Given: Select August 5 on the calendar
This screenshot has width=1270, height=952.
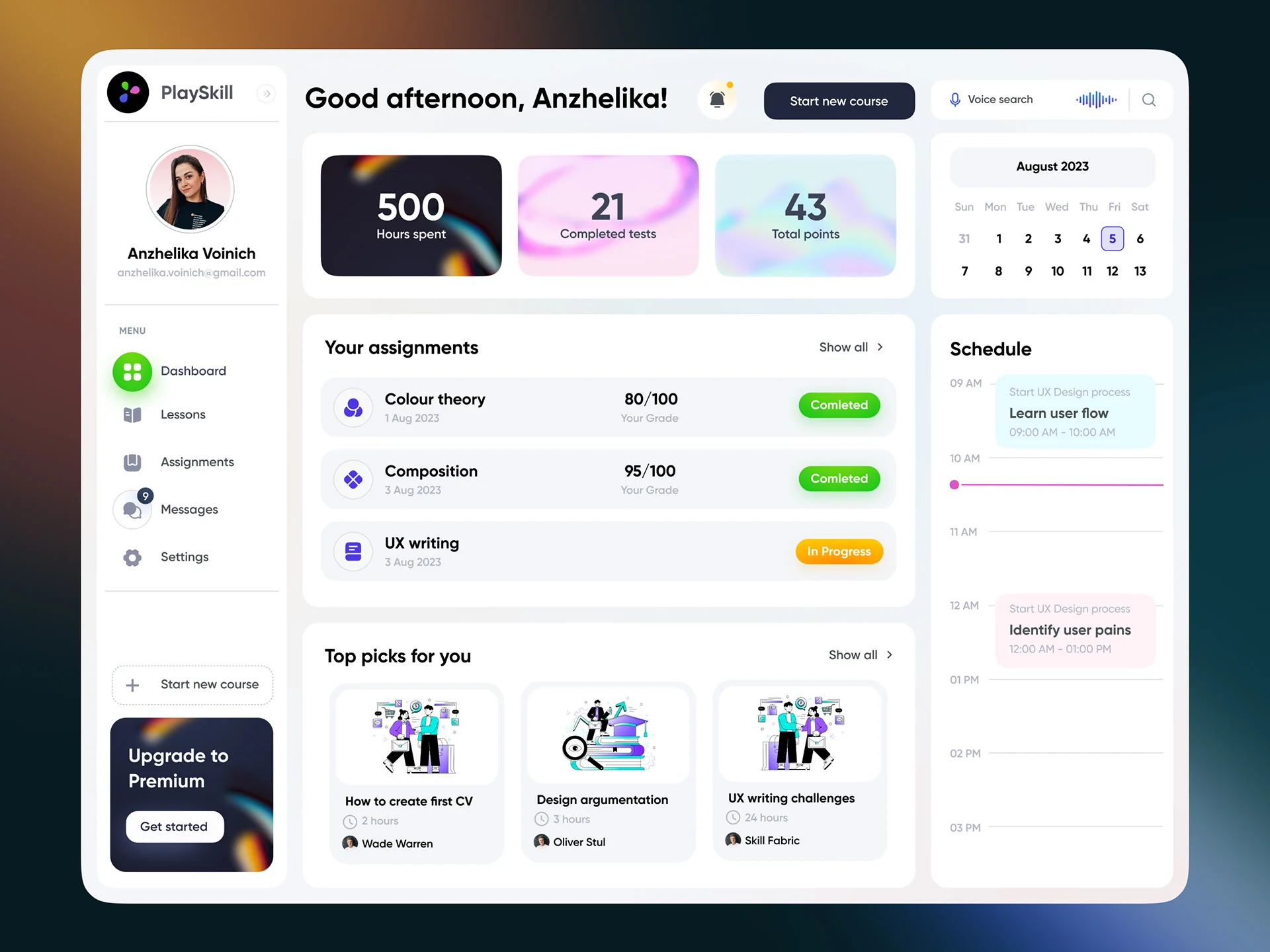Looking at the screenshot, I should pyautogui.click(x=1113, y=239).
